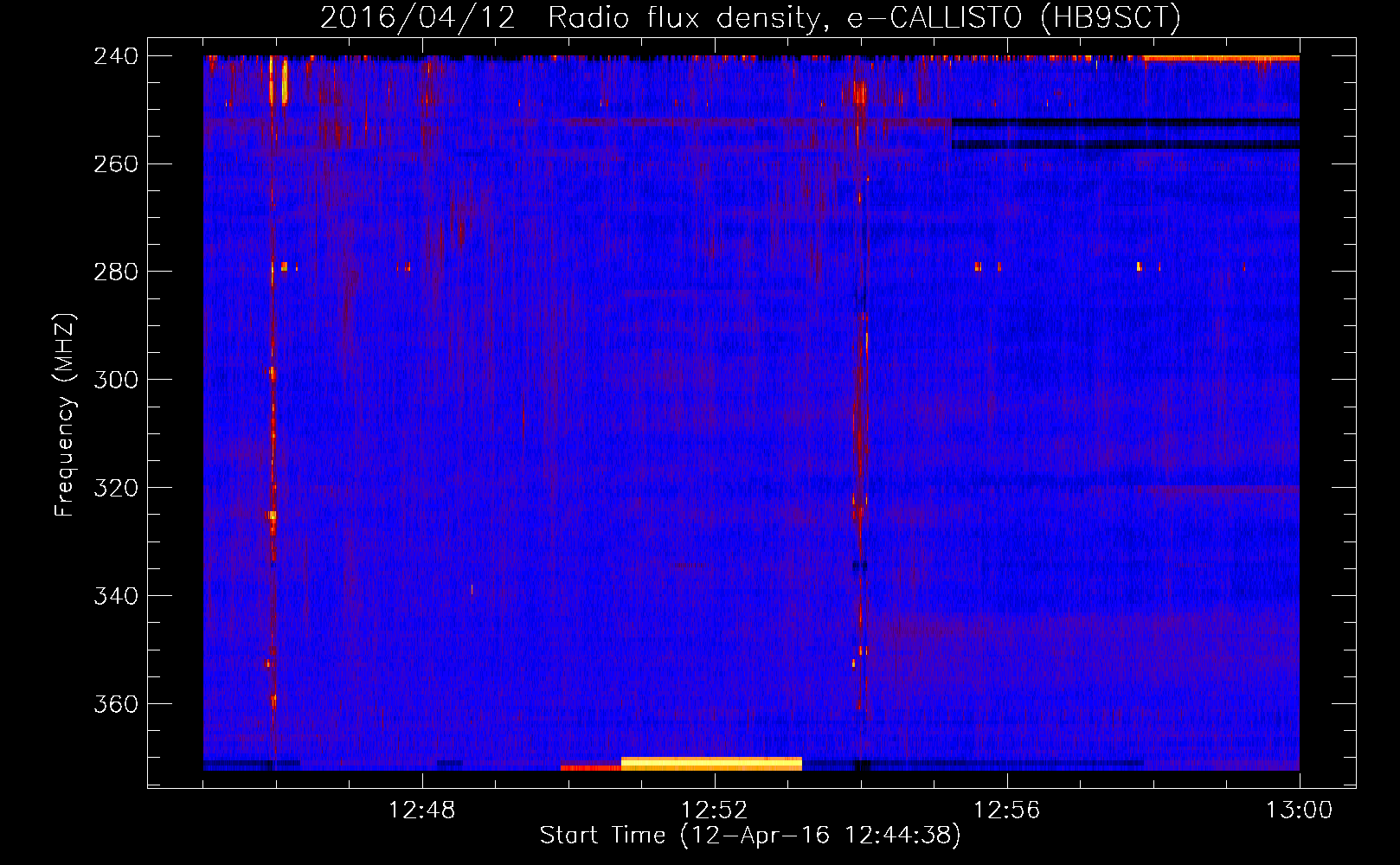This screenshot has height=865, width=1400.
Task: Click the 360 frequency tick label
Action: pos(116,705)
